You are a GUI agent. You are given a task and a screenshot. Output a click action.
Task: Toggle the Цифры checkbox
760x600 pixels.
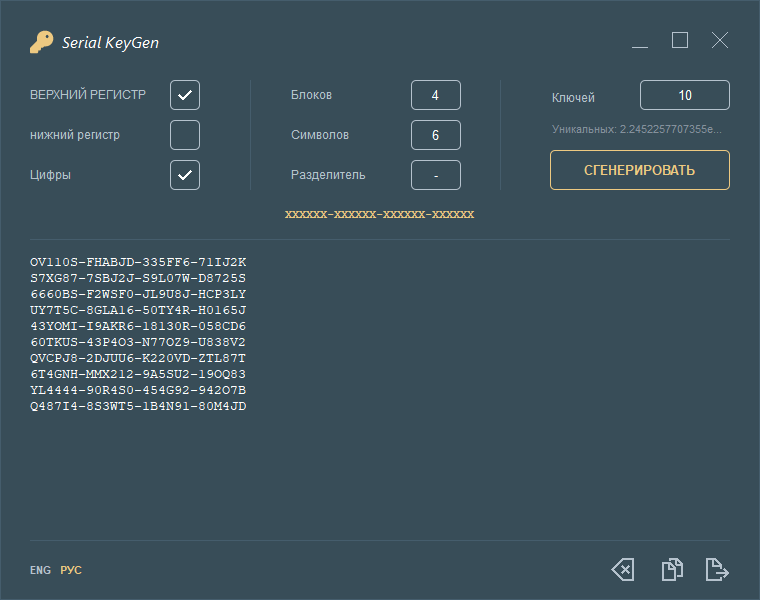click(x=185, y=175)
